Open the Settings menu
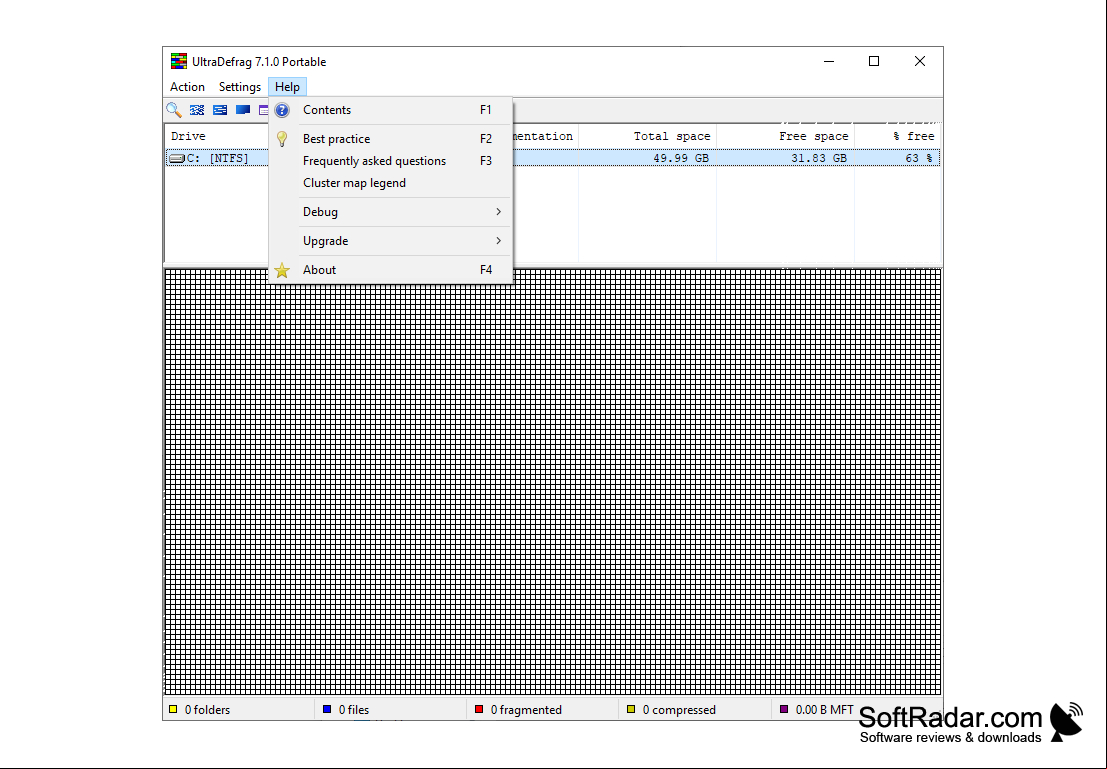This screenshot has width=1107, height=769. (x=239, y=87)
